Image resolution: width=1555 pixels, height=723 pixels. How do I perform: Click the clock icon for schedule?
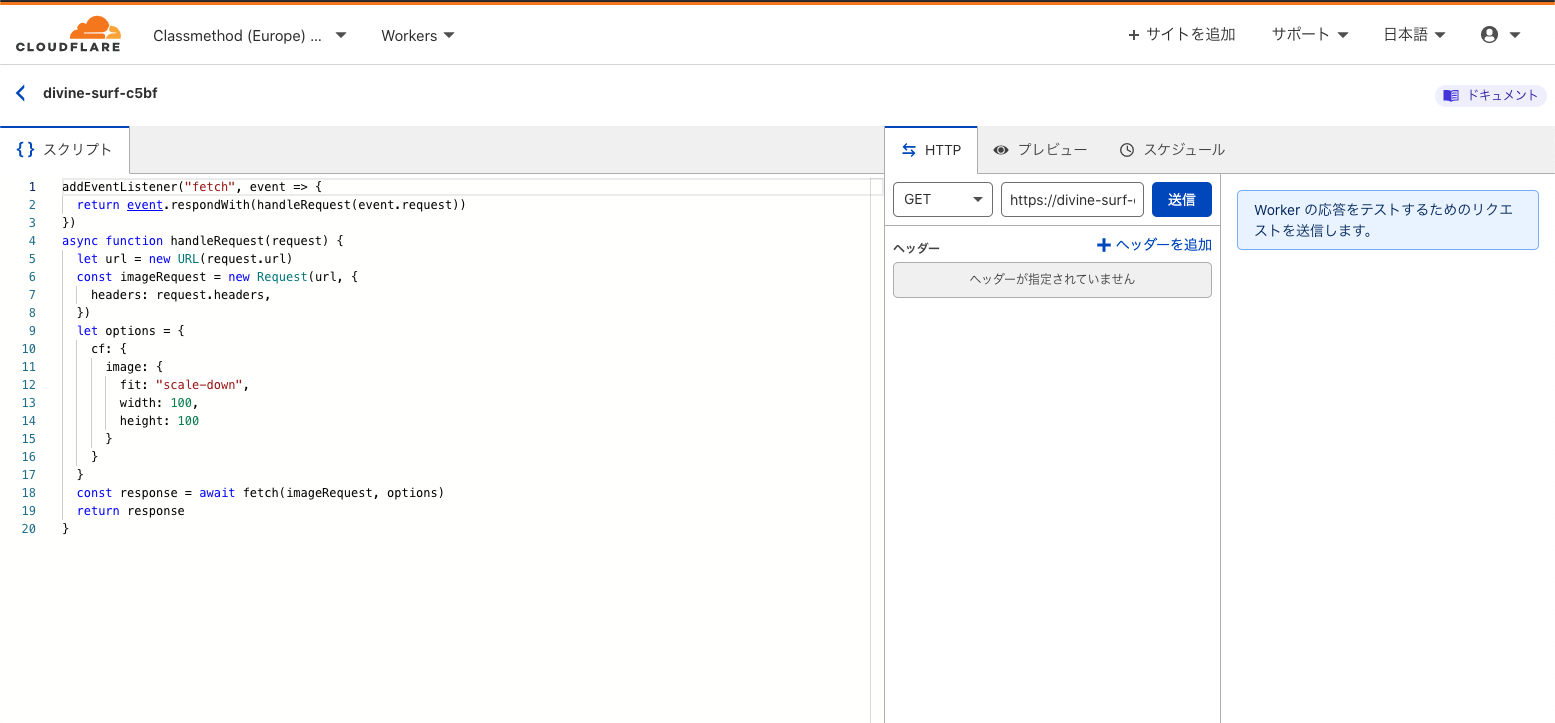tap(1127, 150)
